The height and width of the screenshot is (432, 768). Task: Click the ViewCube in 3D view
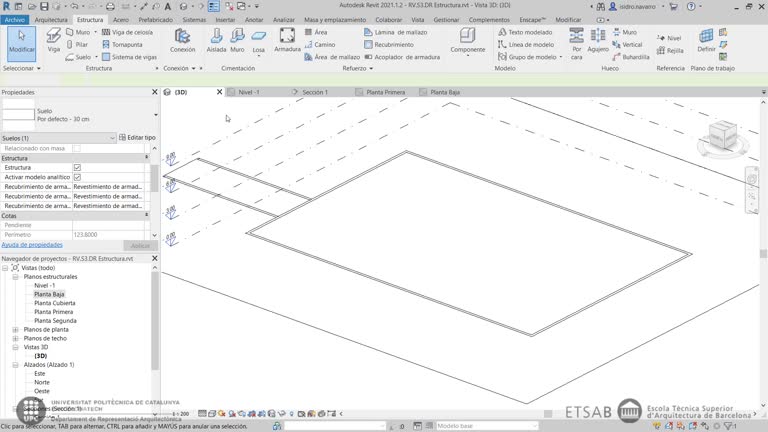tap(724, 134)
